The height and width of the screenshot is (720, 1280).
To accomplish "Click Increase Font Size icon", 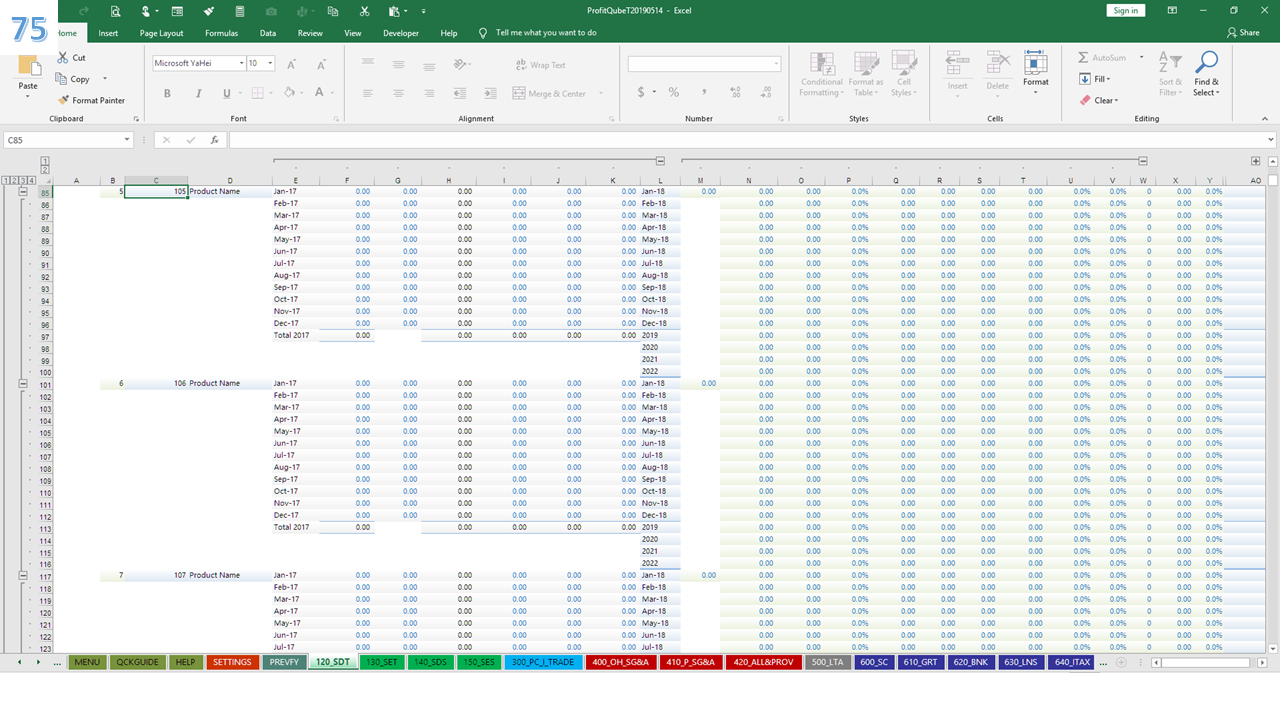I will pos(291,64).
